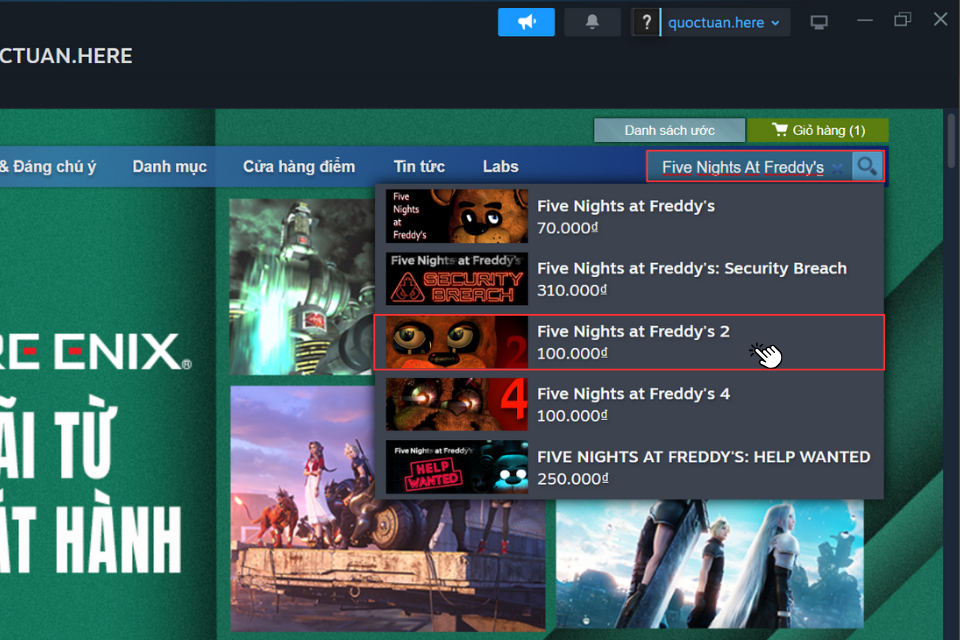Screen dimensions: 960x640
Task: Click the 310.000đ price text
Action: pyautogui.click(x=572, y=290)
